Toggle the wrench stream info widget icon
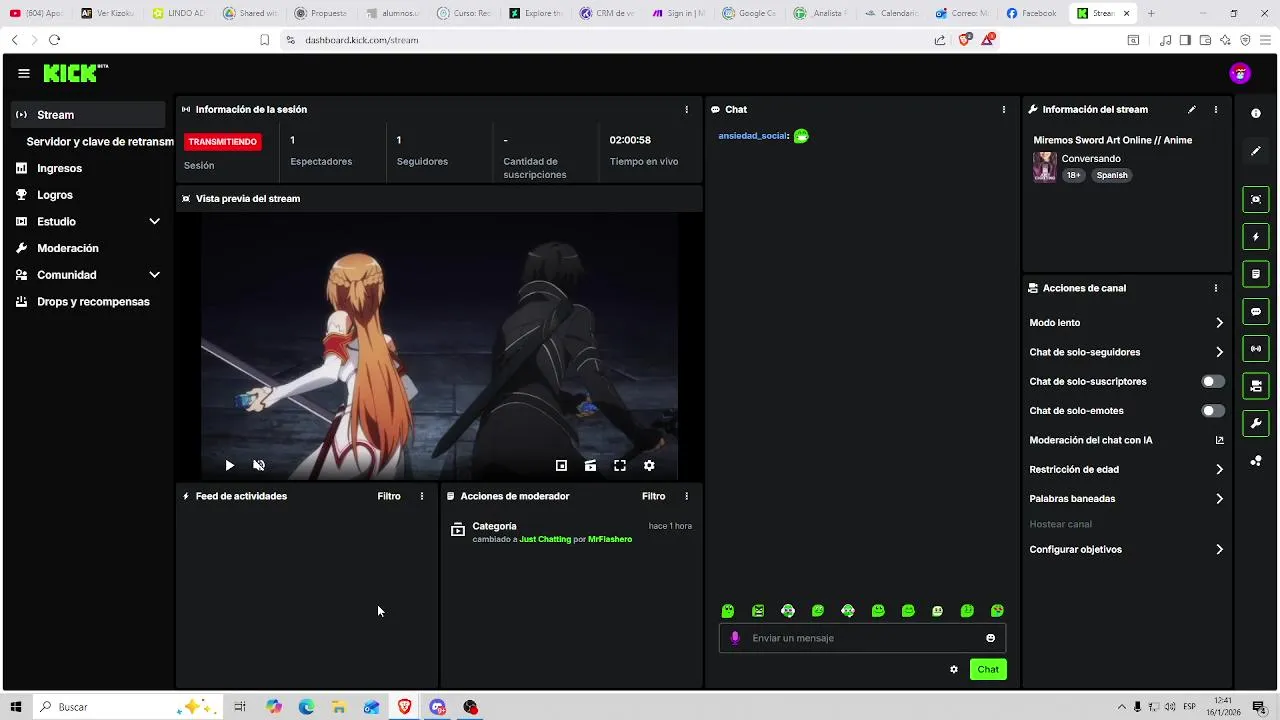The height and width of the screenshot is (720, 1280). [x=1256, y=424]
